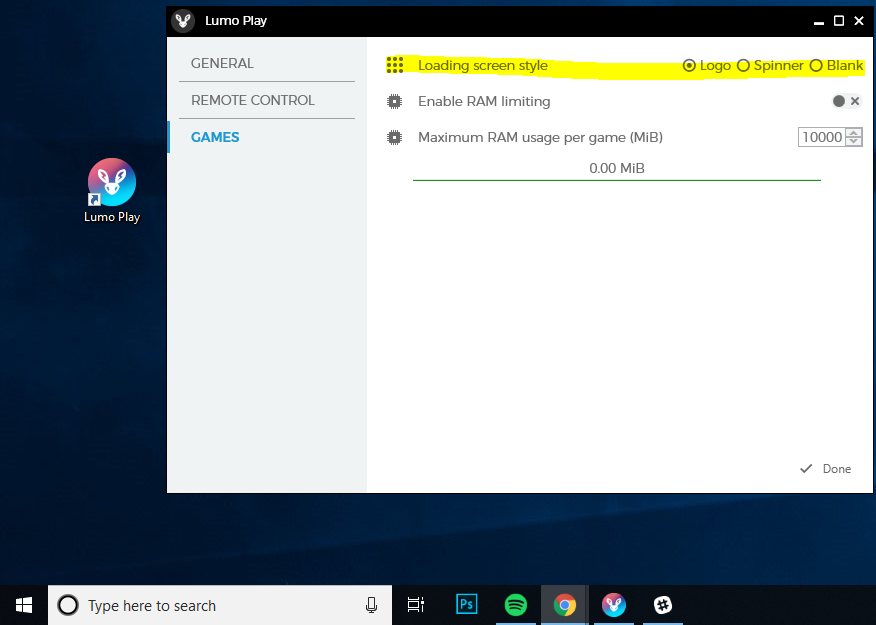Choose the Logo loading screen style
876x625 pixels.
(706, 65)
